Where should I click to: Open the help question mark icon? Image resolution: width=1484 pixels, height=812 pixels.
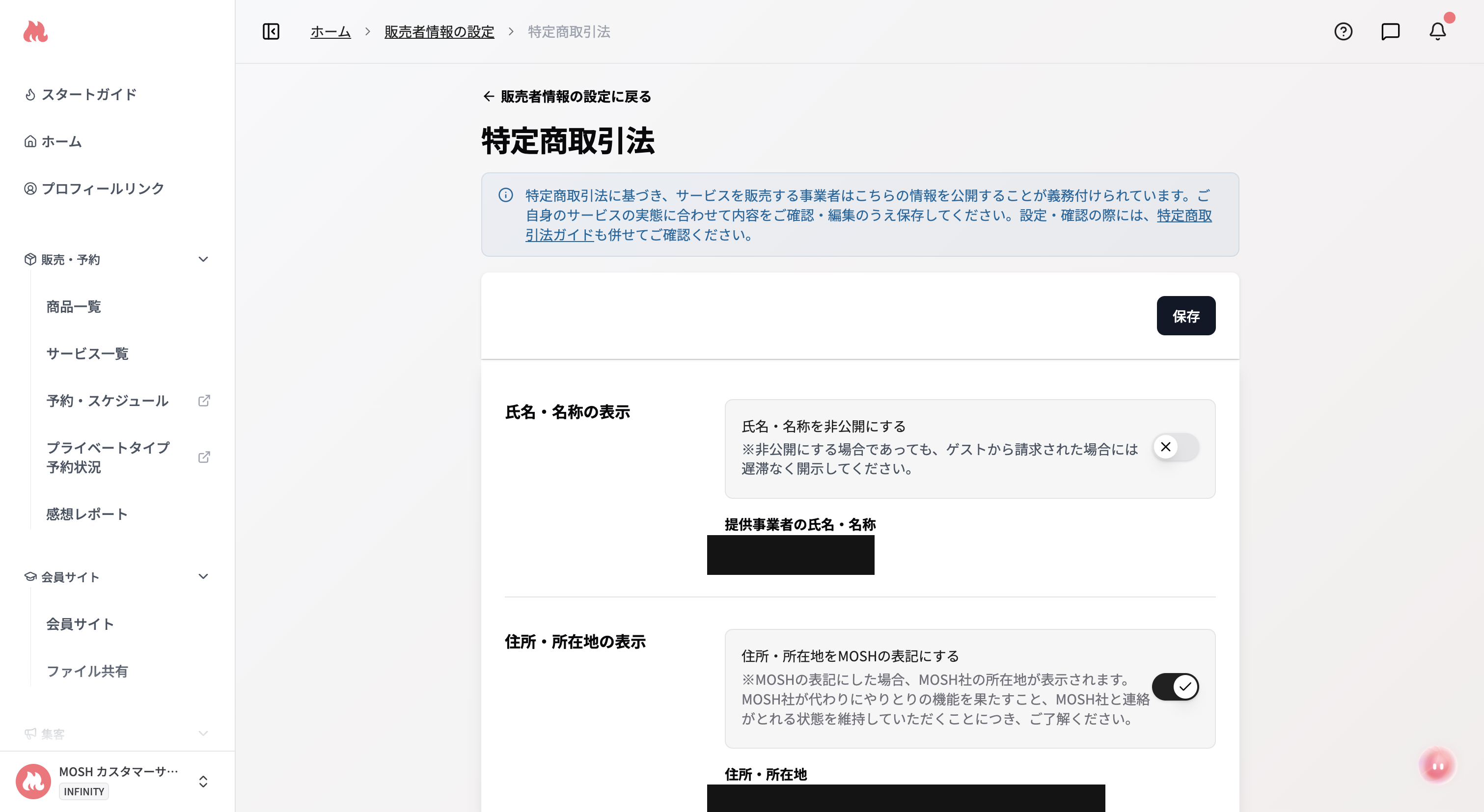(1343, 31)
